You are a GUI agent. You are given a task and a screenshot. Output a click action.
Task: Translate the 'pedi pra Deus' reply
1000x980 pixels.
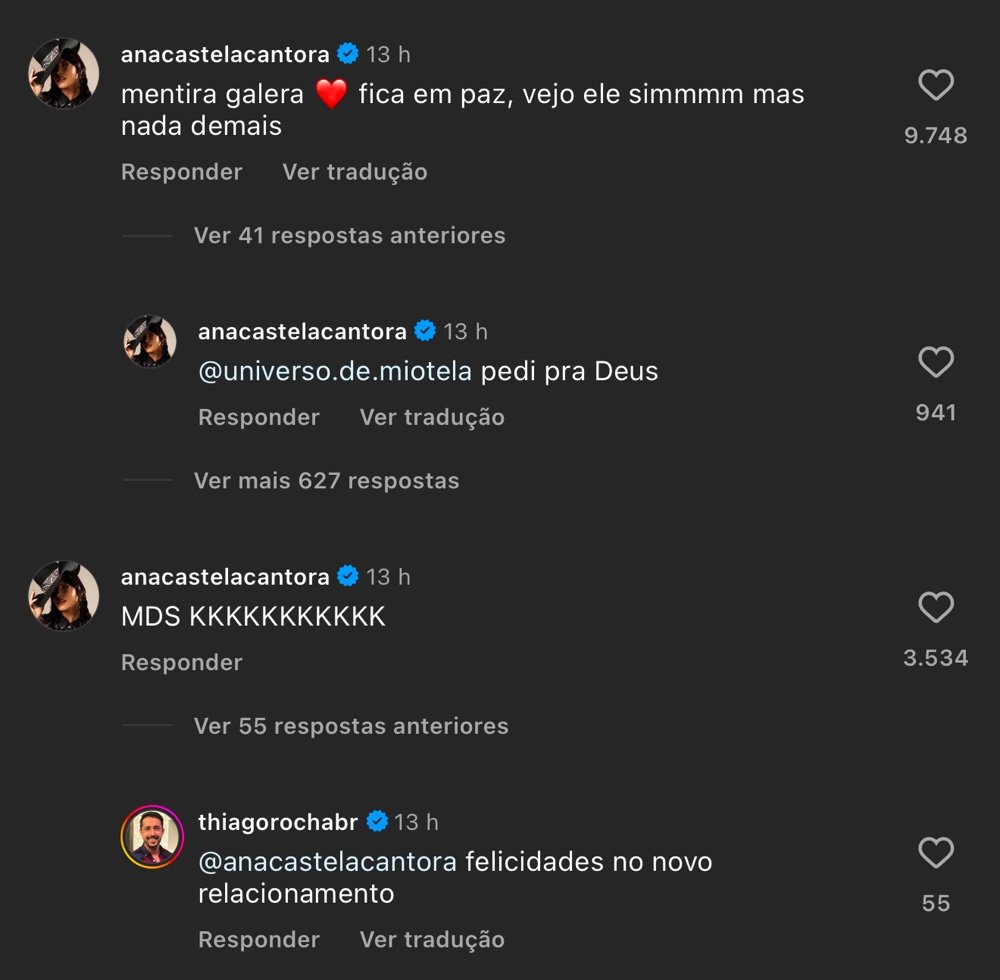click(432, 418)
